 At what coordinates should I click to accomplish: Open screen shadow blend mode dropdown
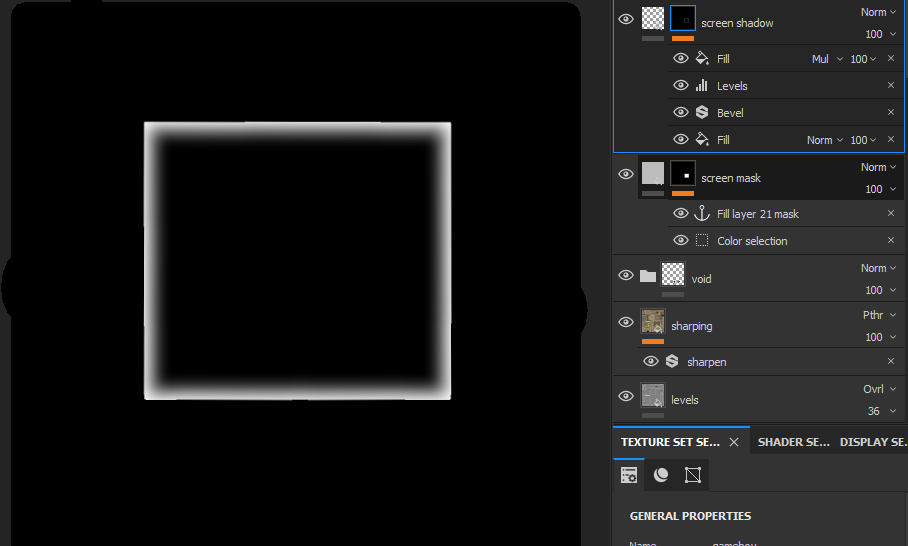pos(878,12)
